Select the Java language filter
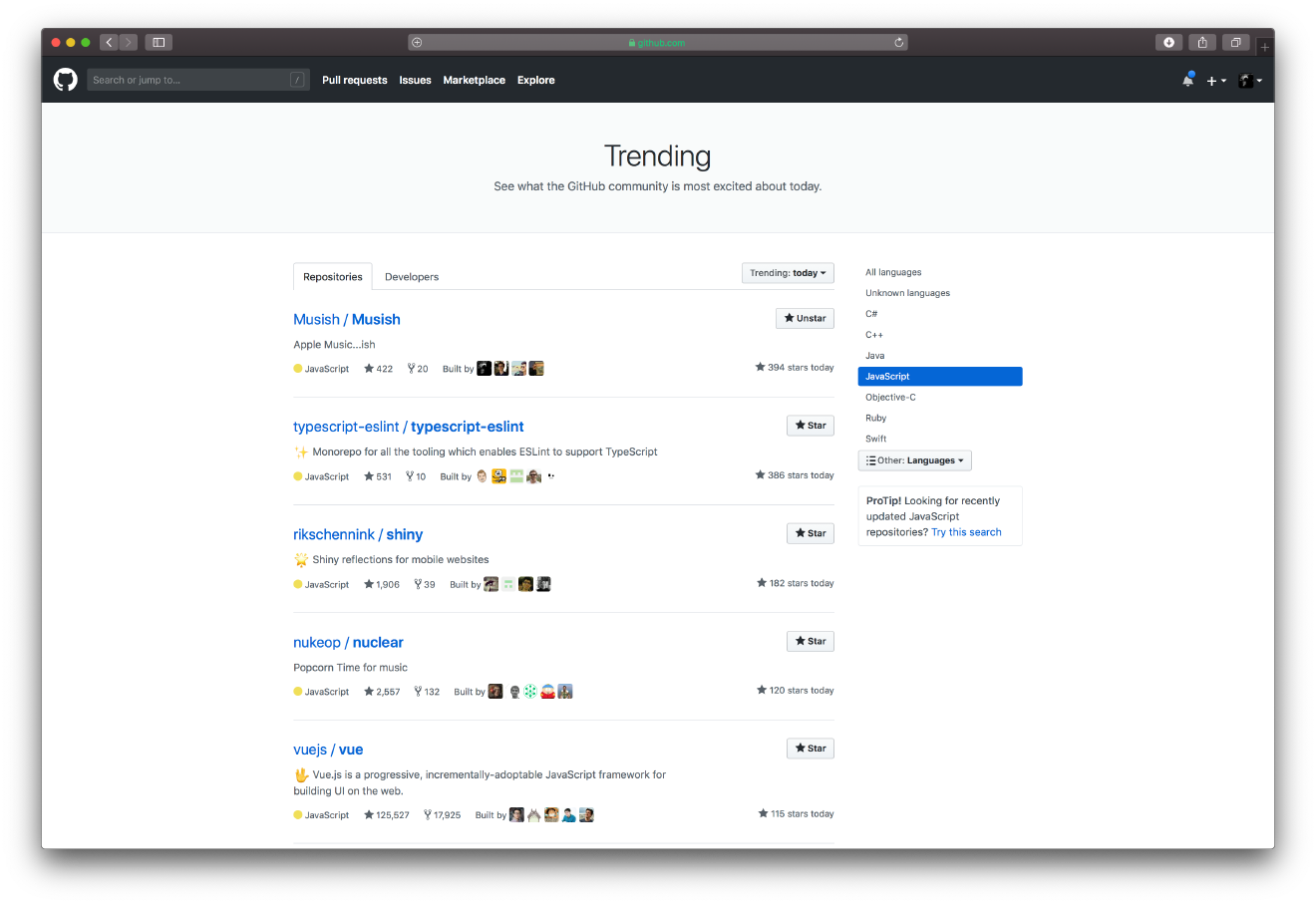Viewport: 1316px width, 904px height. (874, 355)
